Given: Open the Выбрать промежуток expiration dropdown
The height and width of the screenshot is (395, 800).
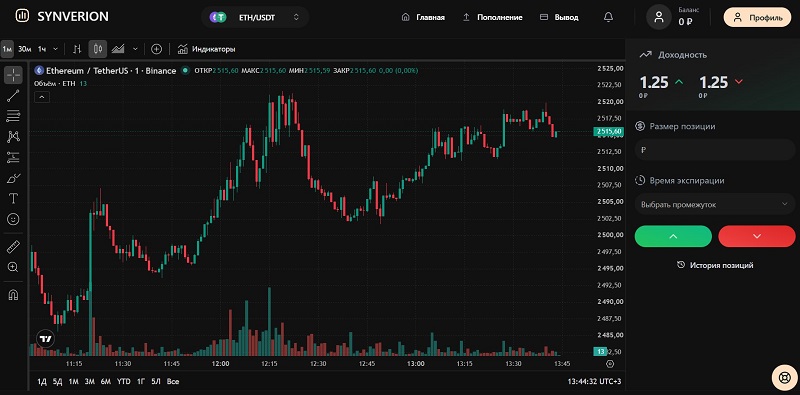Looking at the screenshot, I should (x=714, y=205).
